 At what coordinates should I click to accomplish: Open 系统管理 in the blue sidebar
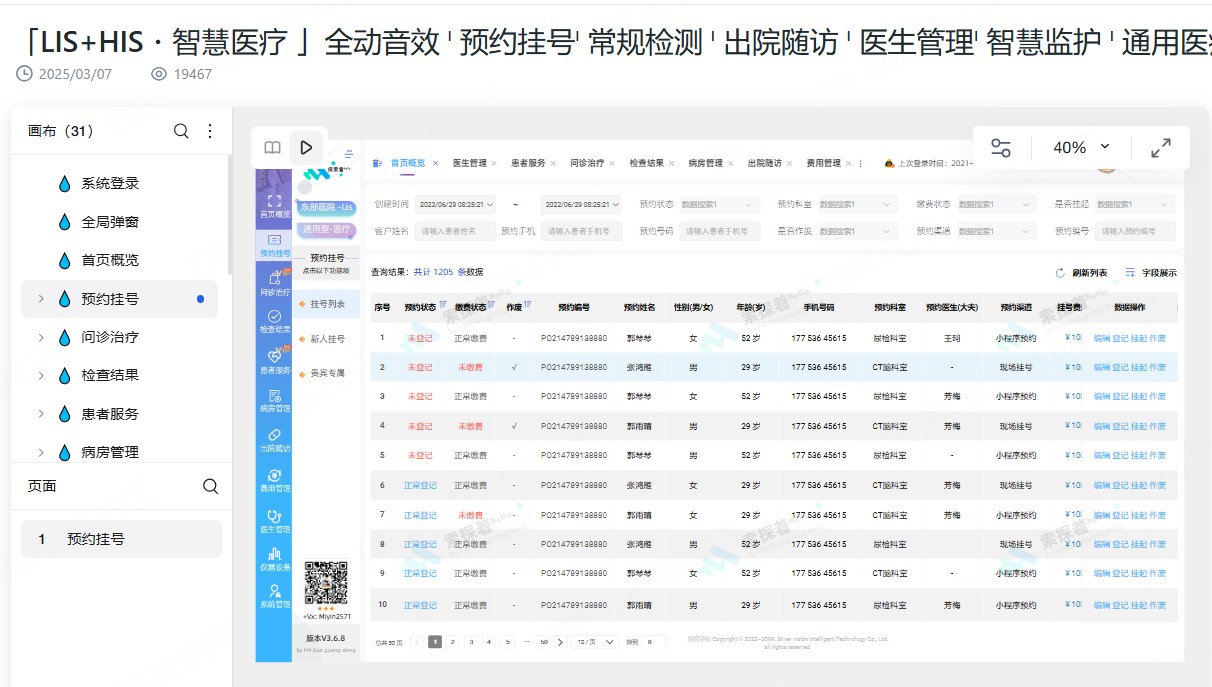(275, 597)
